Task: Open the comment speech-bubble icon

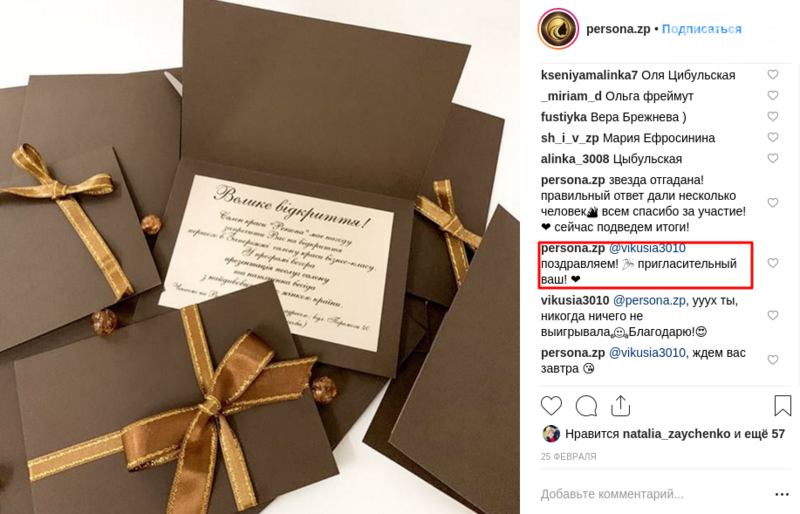Action: [x=586, y=406]
